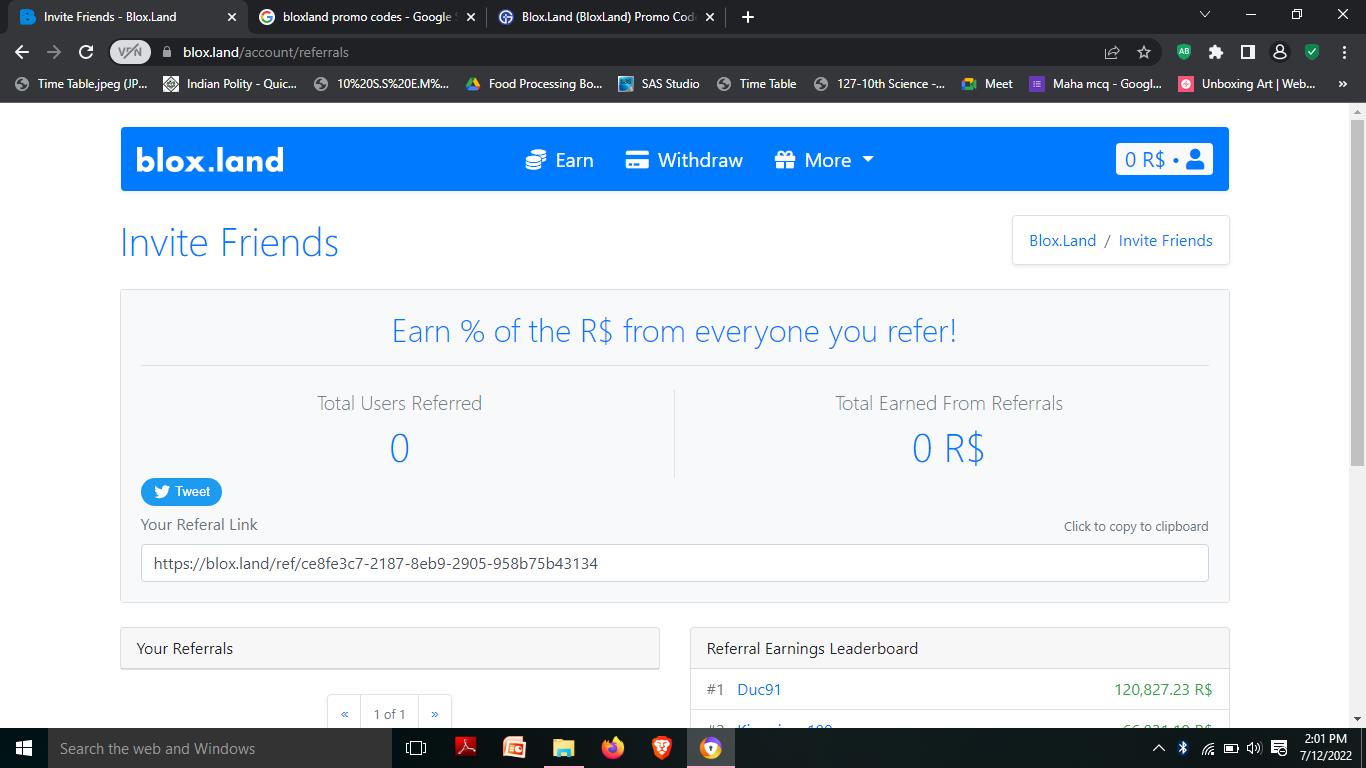Open the battery status tray icon
The image size is (1366, 768).
(x=1231, y=748)
